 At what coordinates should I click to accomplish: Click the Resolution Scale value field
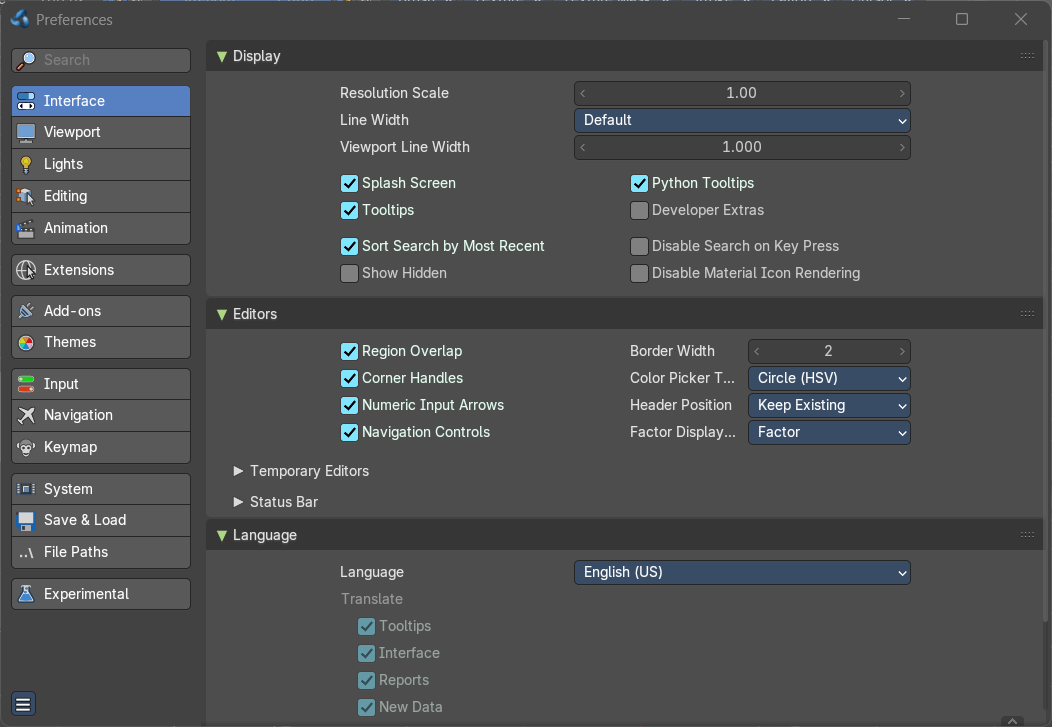point(742,93)
